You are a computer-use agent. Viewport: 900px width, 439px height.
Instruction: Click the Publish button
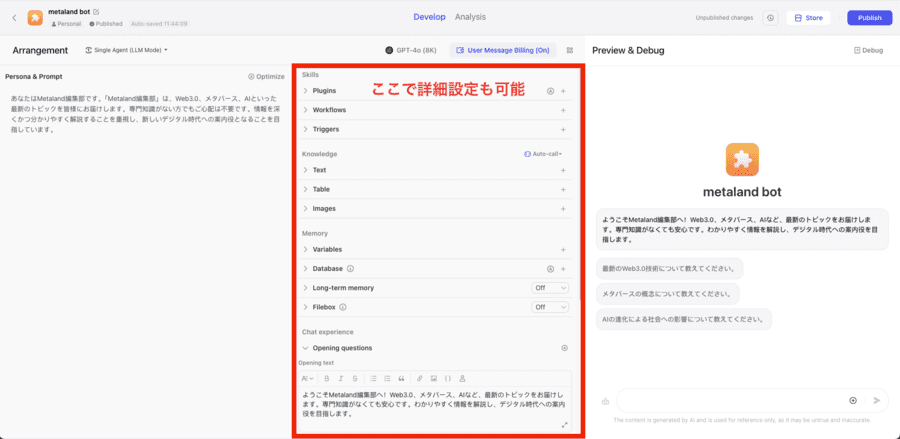pos(870,18)
